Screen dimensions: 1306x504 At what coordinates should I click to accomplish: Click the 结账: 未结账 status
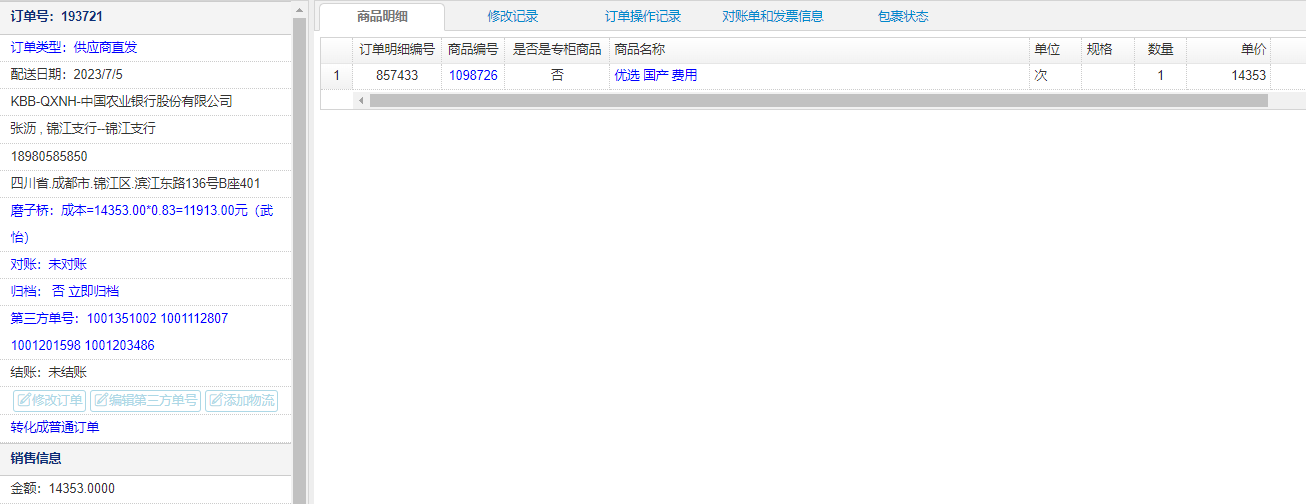[48, 372]
